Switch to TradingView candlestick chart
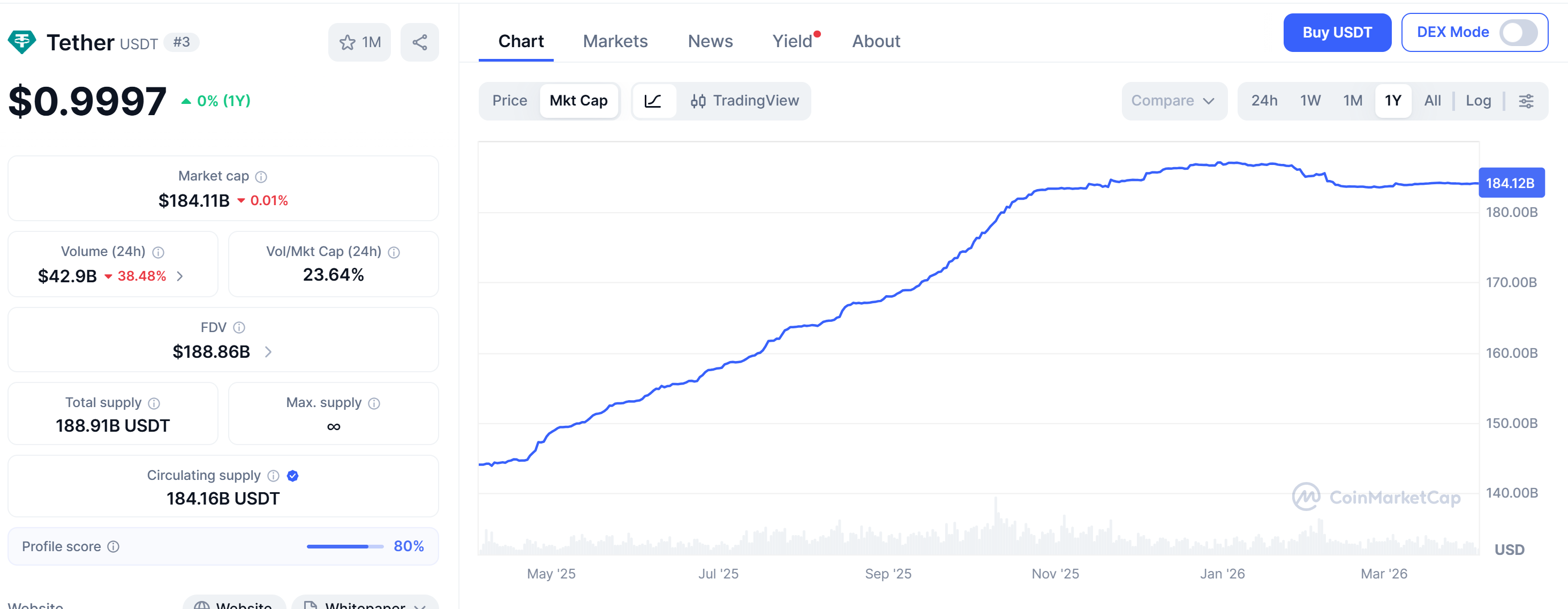 [745, 101]
